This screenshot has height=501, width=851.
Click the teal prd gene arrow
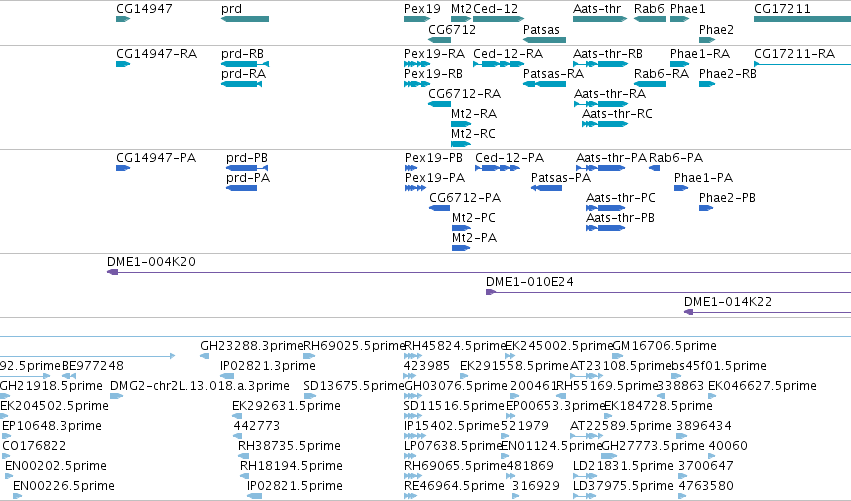[245, 19]
